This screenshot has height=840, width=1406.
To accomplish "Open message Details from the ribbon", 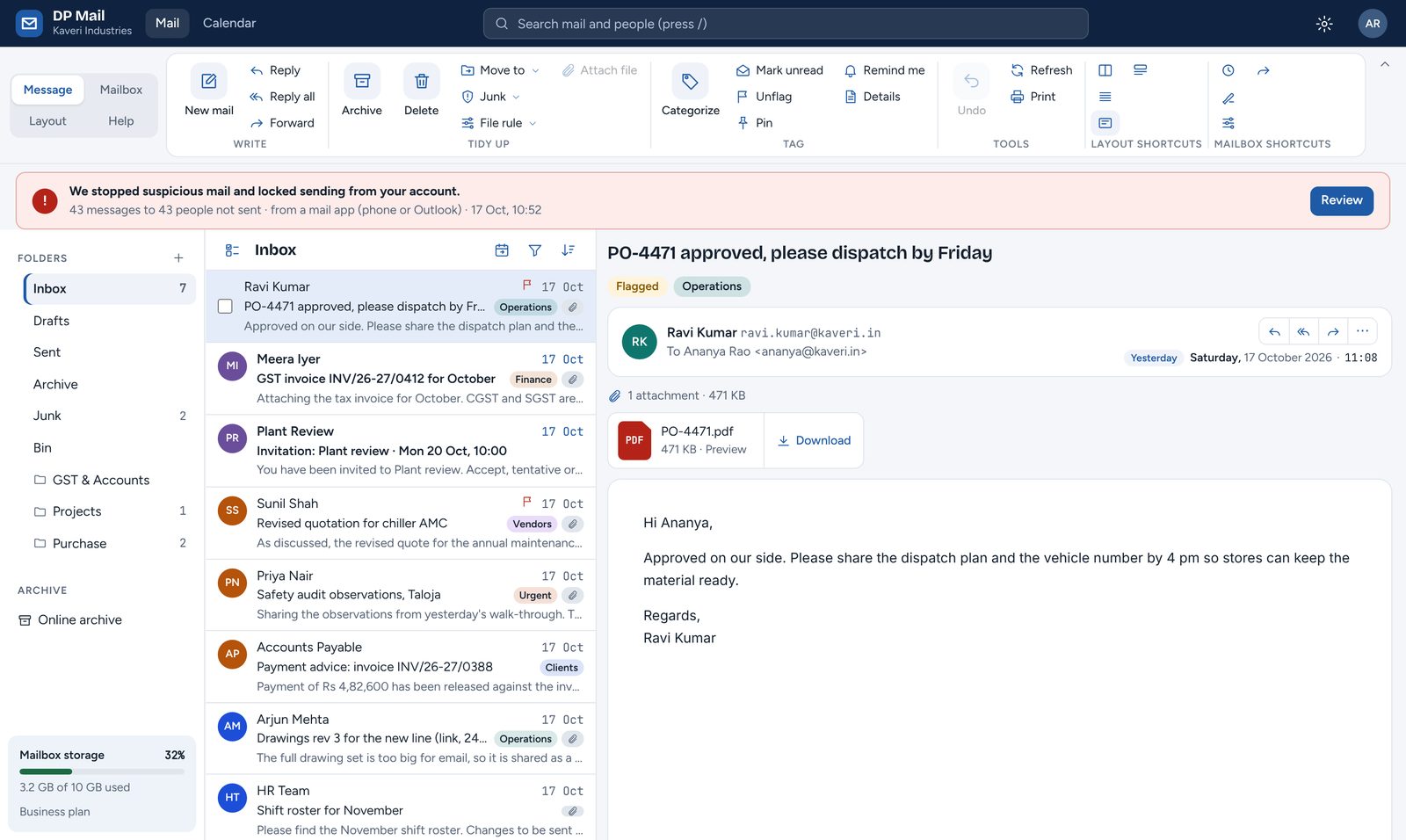I will 873,97.
